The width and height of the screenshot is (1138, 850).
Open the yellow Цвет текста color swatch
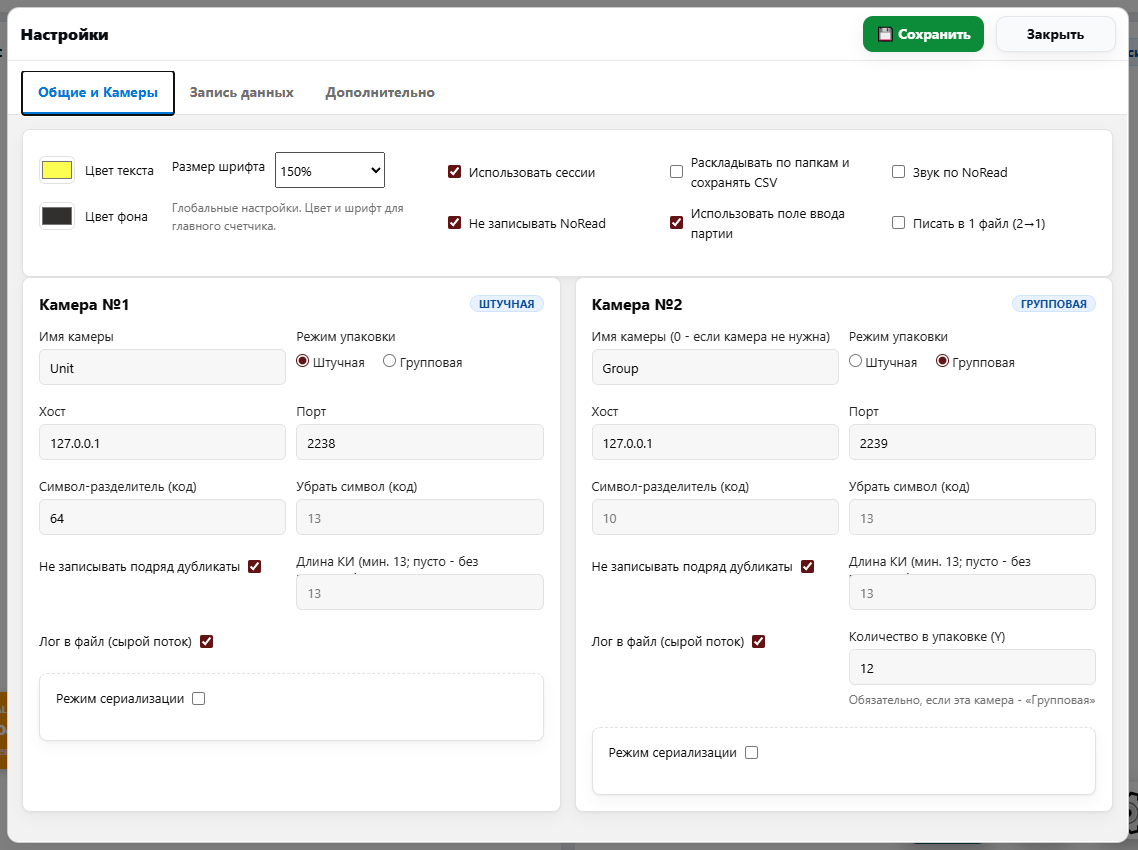(57, 170)
